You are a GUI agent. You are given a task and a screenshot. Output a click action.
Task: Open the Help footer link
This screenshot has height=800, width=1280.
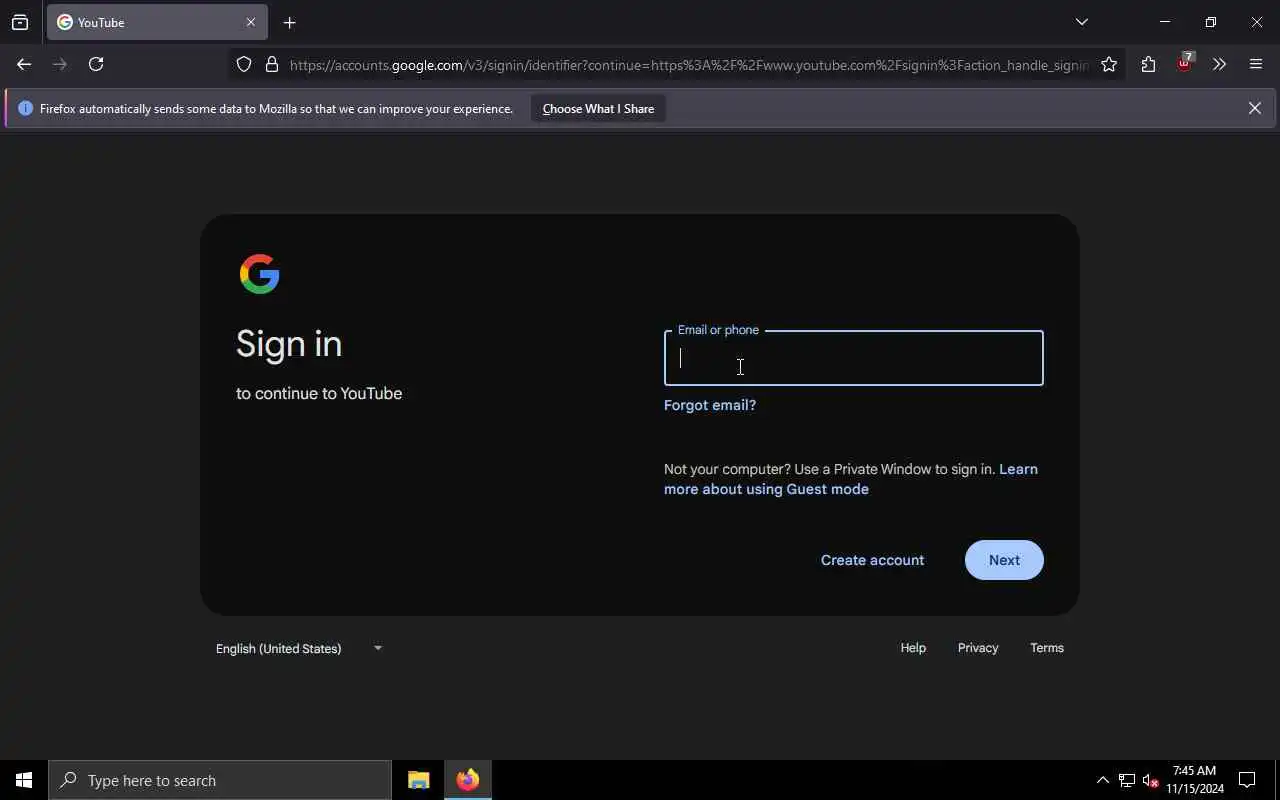click(x=913, y=648)
